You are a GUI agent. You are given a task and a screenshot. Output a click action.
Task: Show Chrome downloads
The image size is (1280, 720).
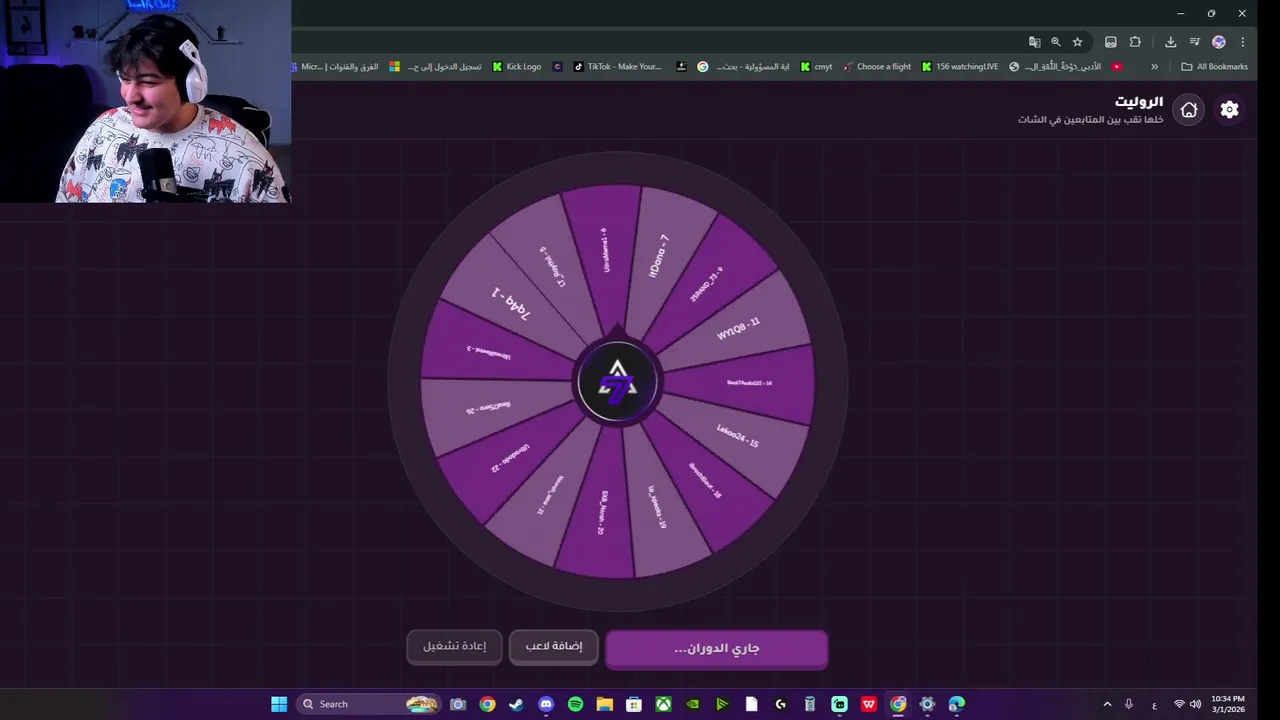(1171, 42)
